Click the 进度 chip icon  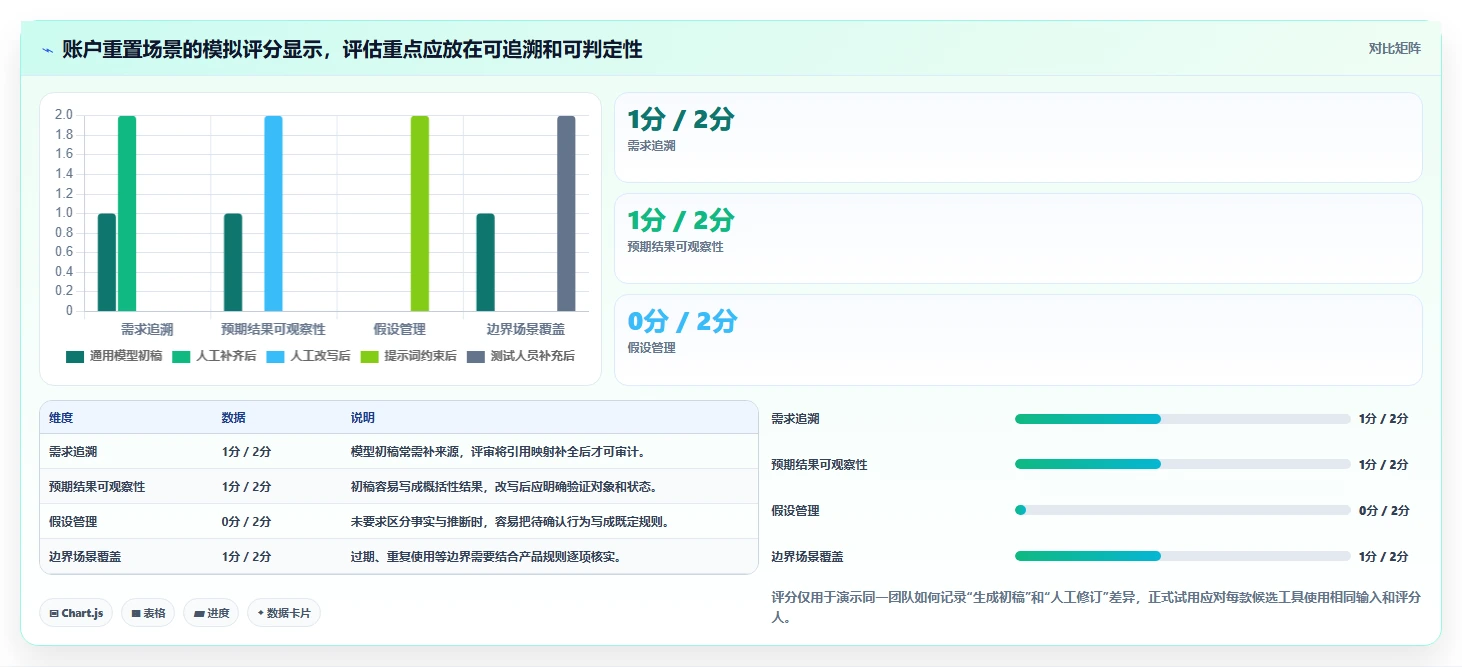(198, 613)
